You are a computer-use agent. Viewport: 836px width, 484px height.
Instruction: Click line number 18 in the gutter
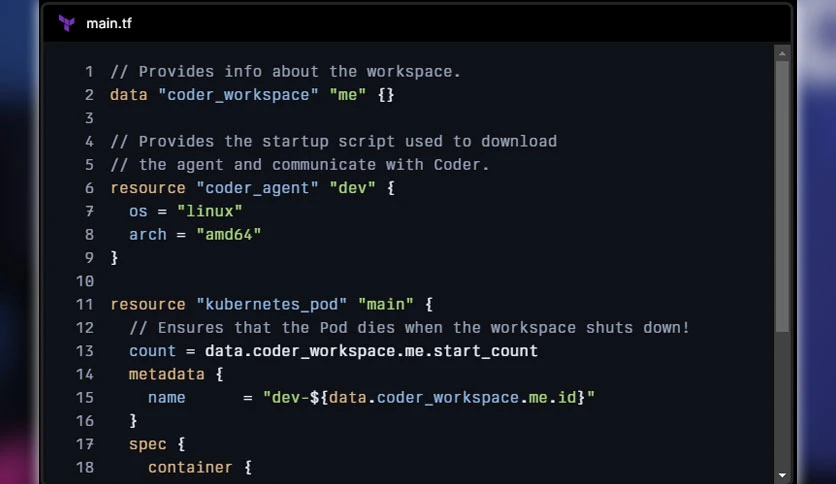pyautogui.click(x=85, y=467)
